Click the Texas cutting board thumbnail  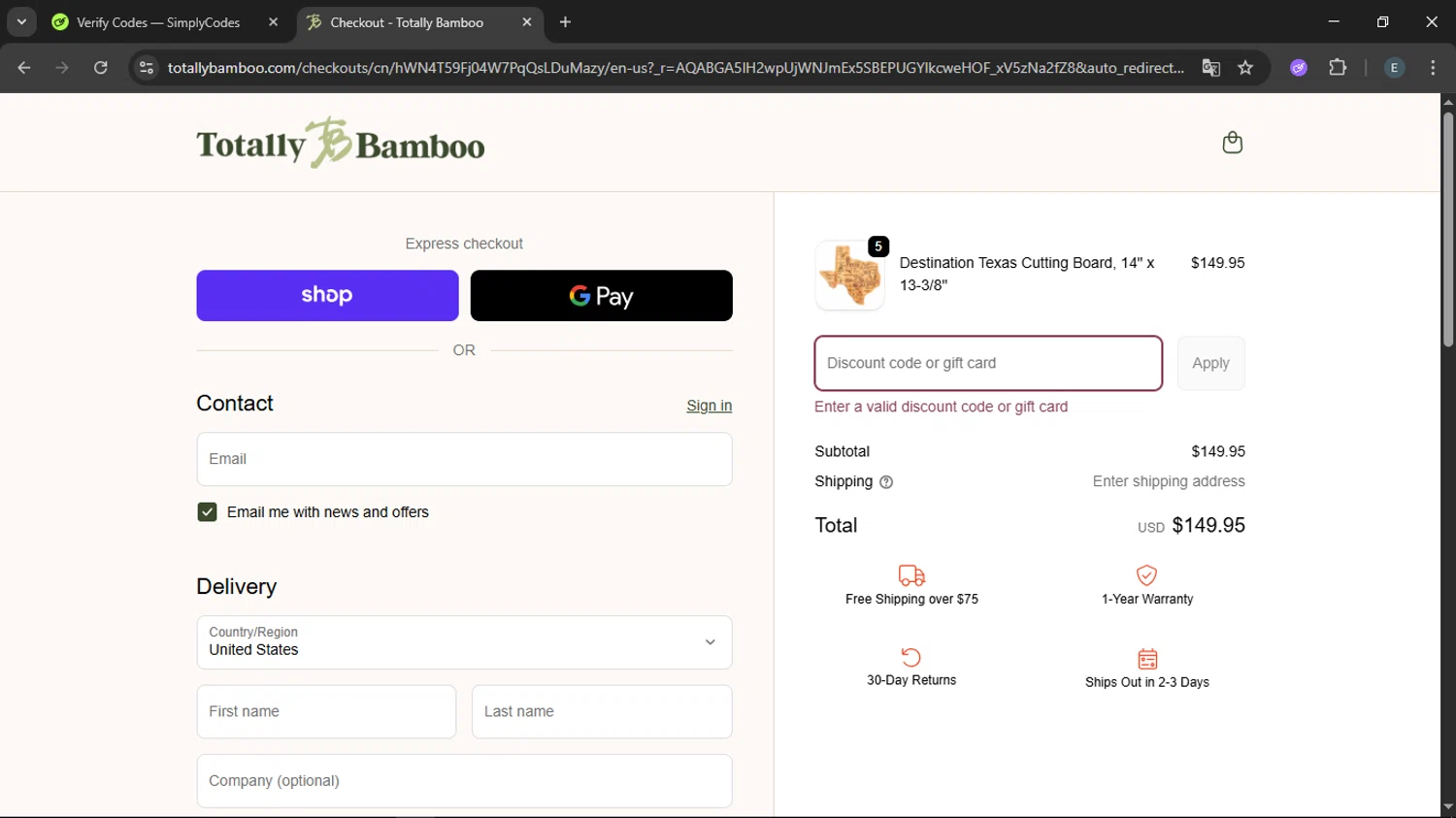(x=849, y=276)
